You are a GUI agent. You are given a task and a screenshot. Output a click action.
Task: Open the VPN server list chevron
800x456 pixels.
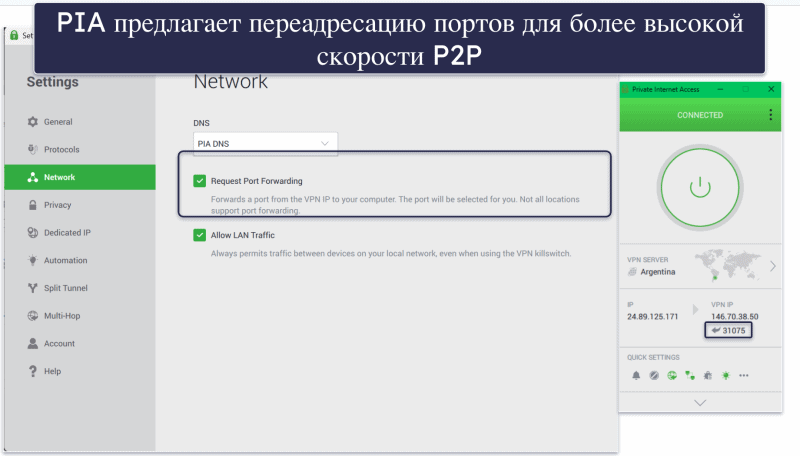tap(772, 266)
